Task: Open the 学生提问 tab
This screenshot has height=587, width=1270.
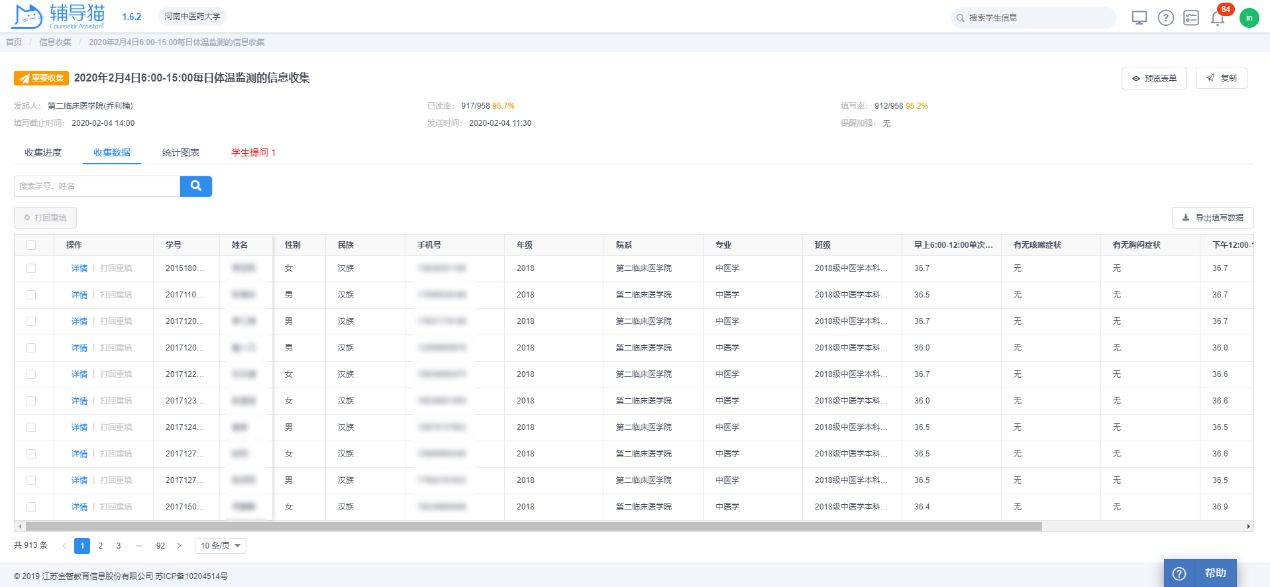Action: [x=253, y=153]
